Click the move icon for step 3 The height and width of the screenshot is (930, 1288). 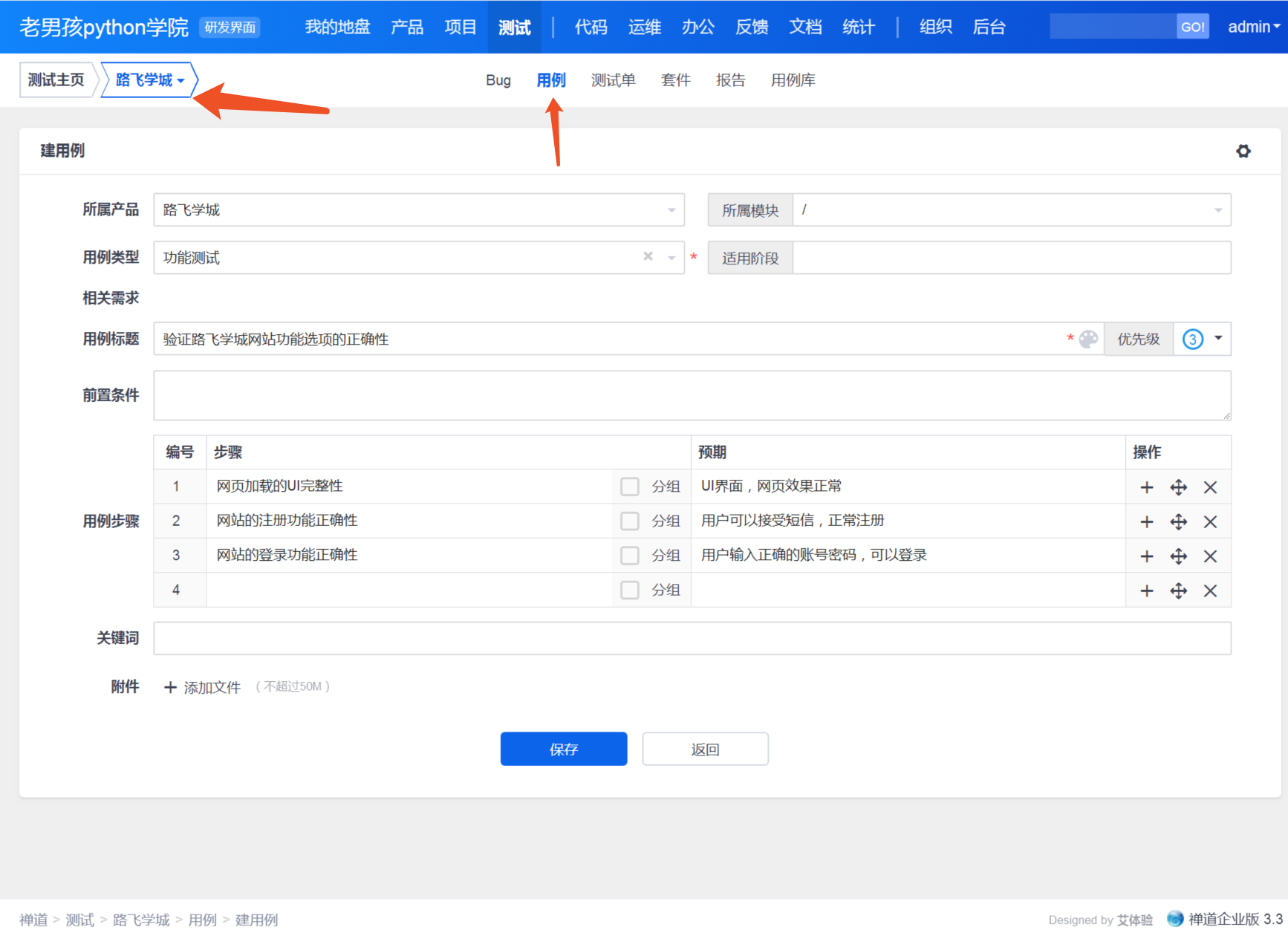point(1178,556)
